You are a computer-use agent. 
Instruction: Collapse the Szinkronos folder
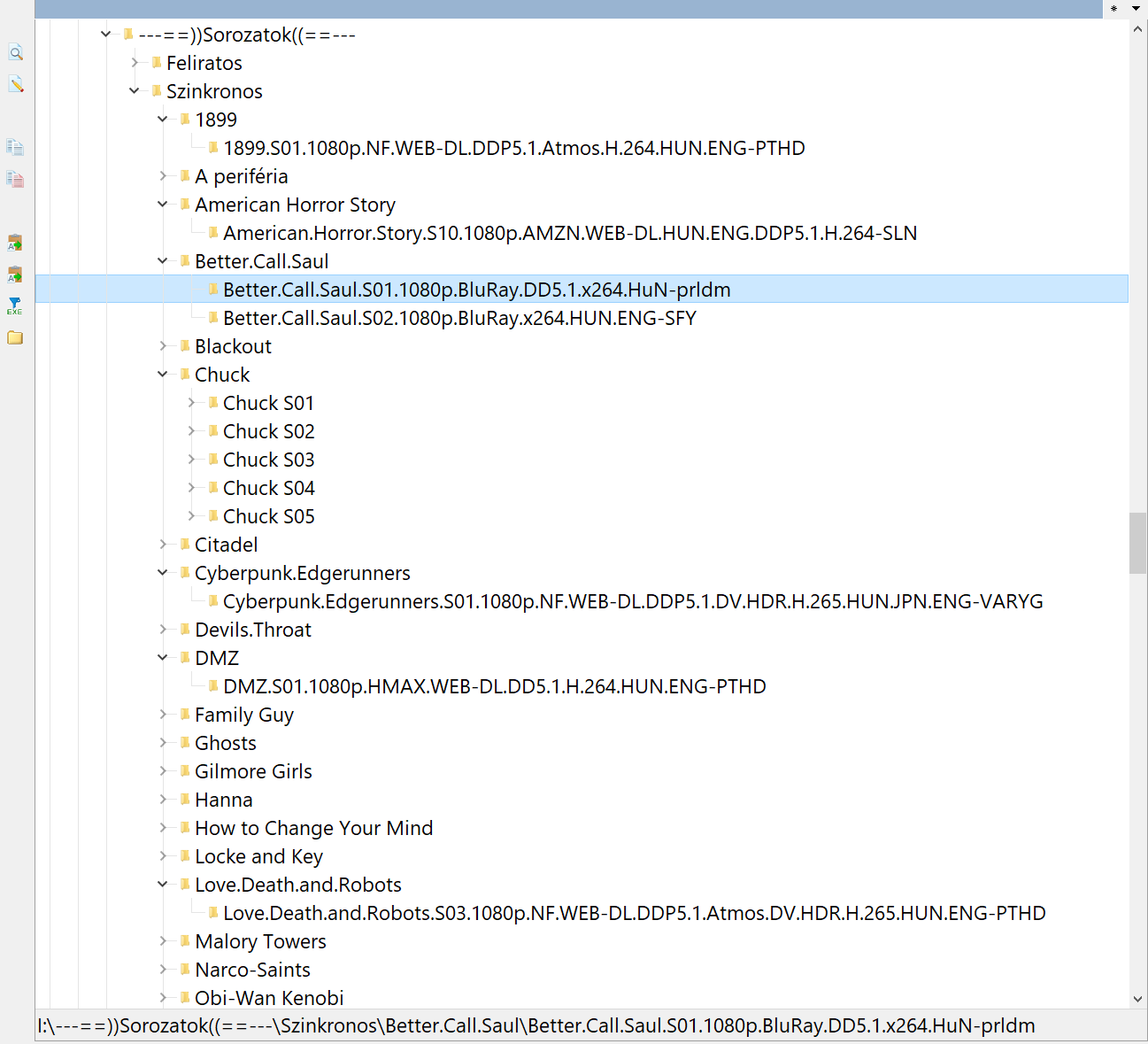pos(135,90)
